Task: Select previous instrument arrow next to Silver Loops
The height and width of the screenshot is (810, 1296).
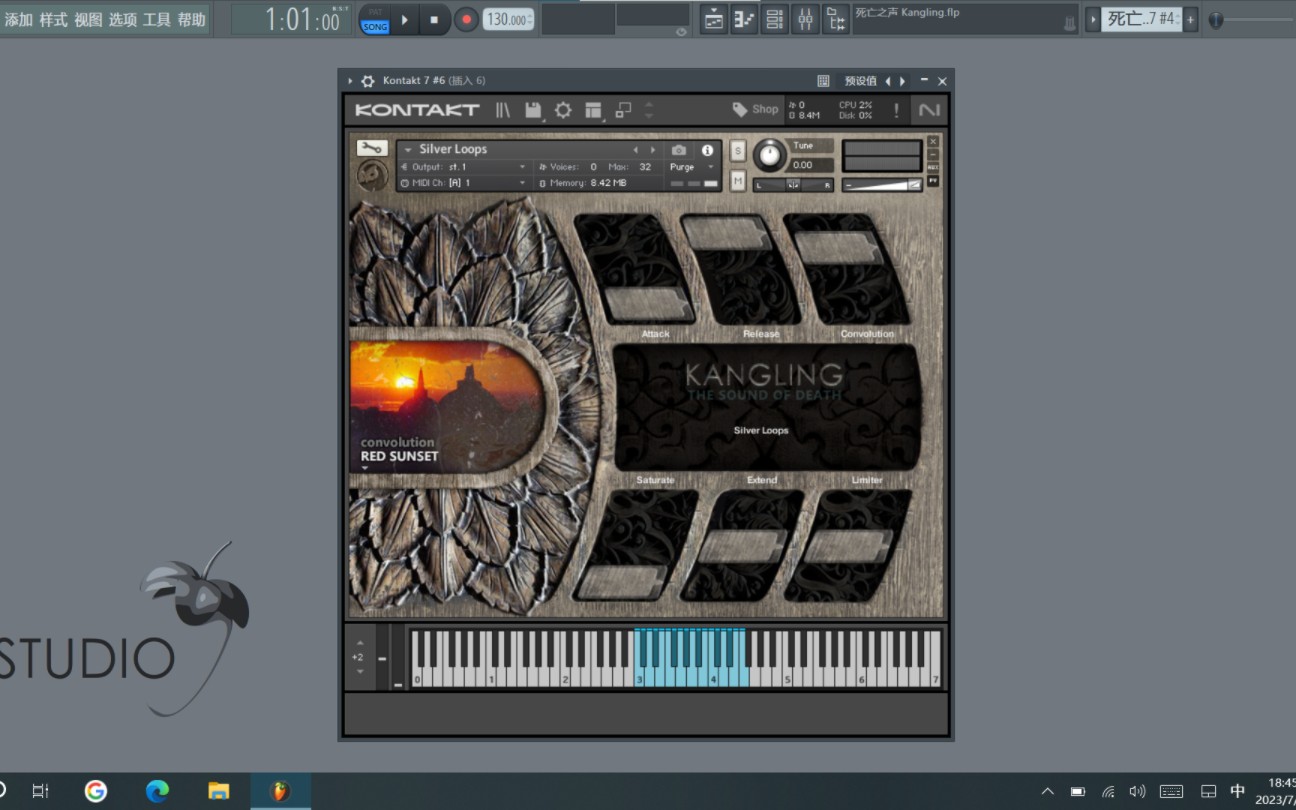Action: tap(635, 150)
